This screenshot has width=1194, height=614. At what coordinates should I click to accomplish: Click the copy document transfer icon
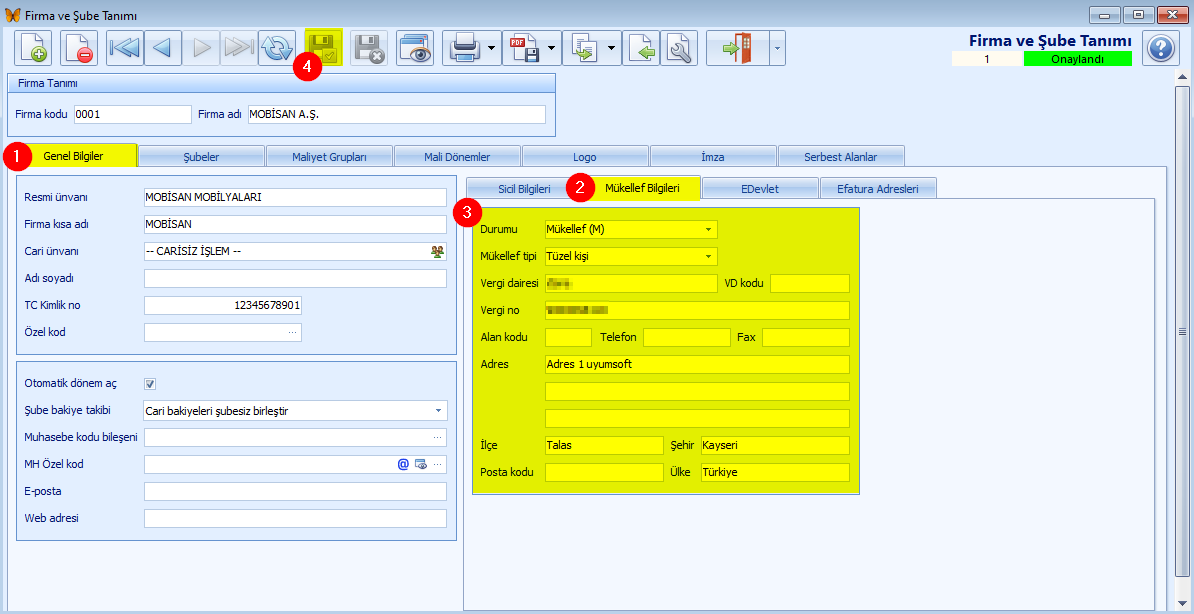(583, 49)
